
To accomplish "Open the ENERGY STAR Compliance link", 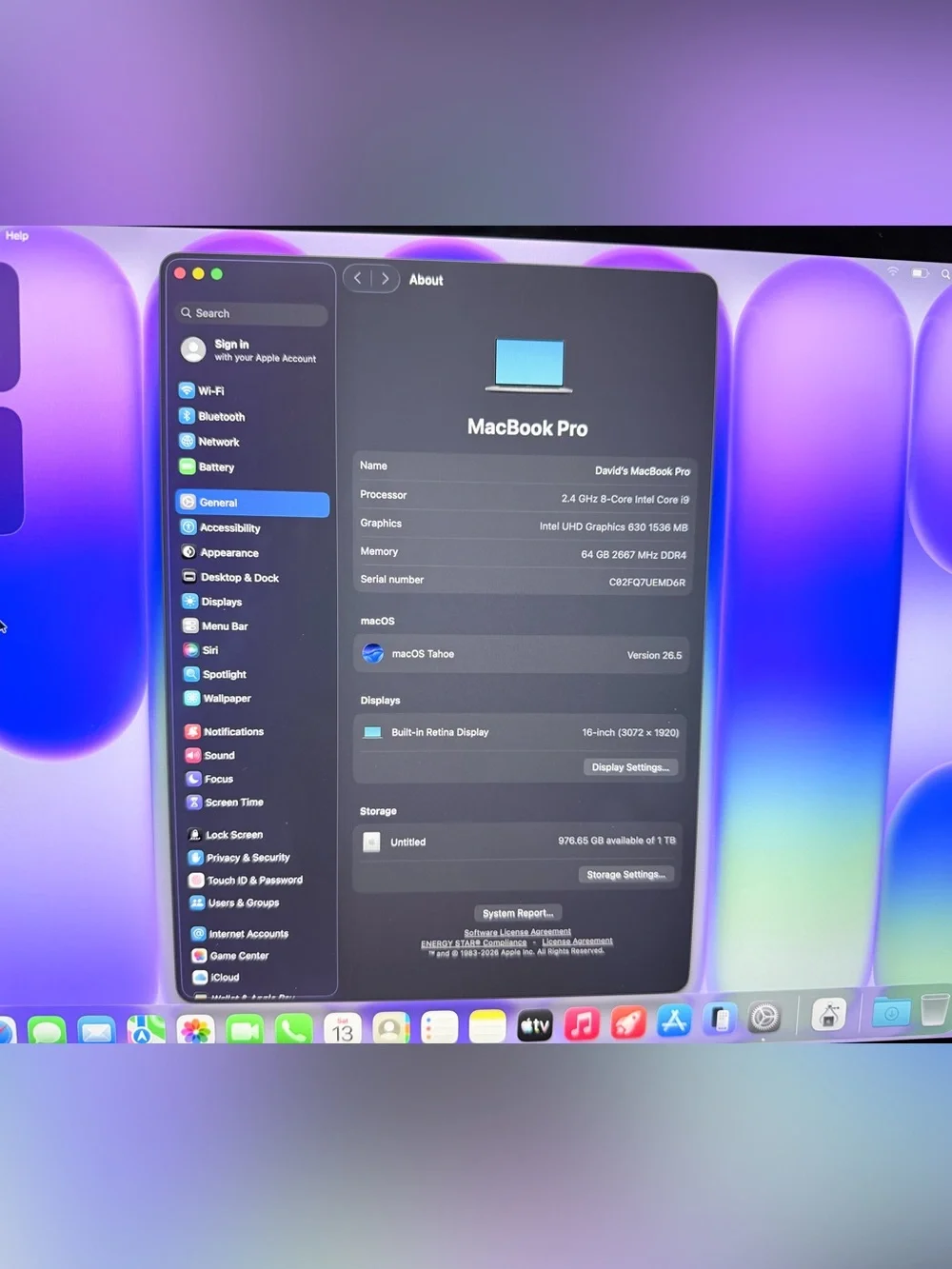I will click(x=474, y=942).
